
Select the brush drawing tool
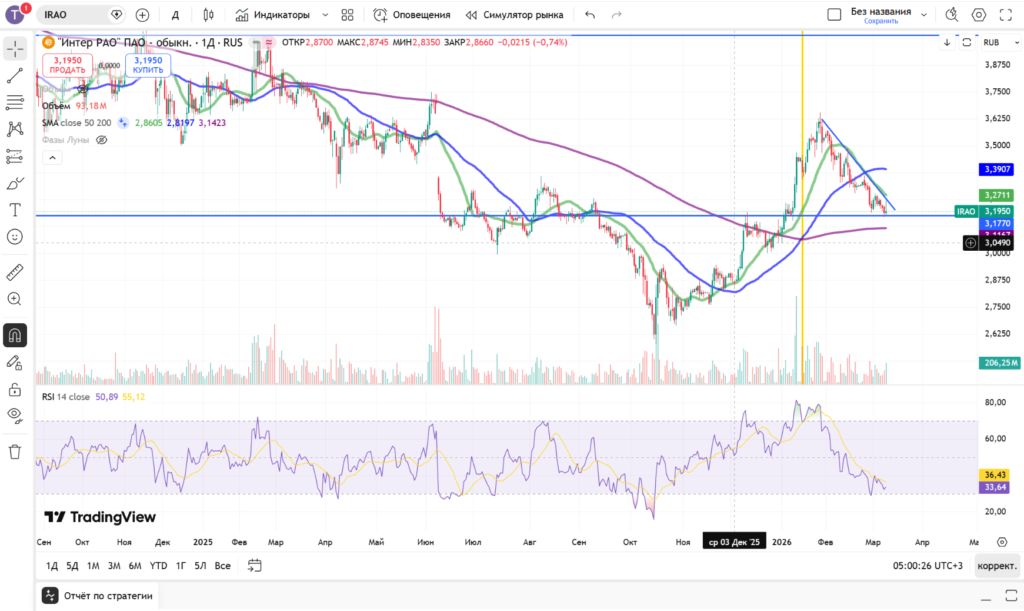coord(15,183)
